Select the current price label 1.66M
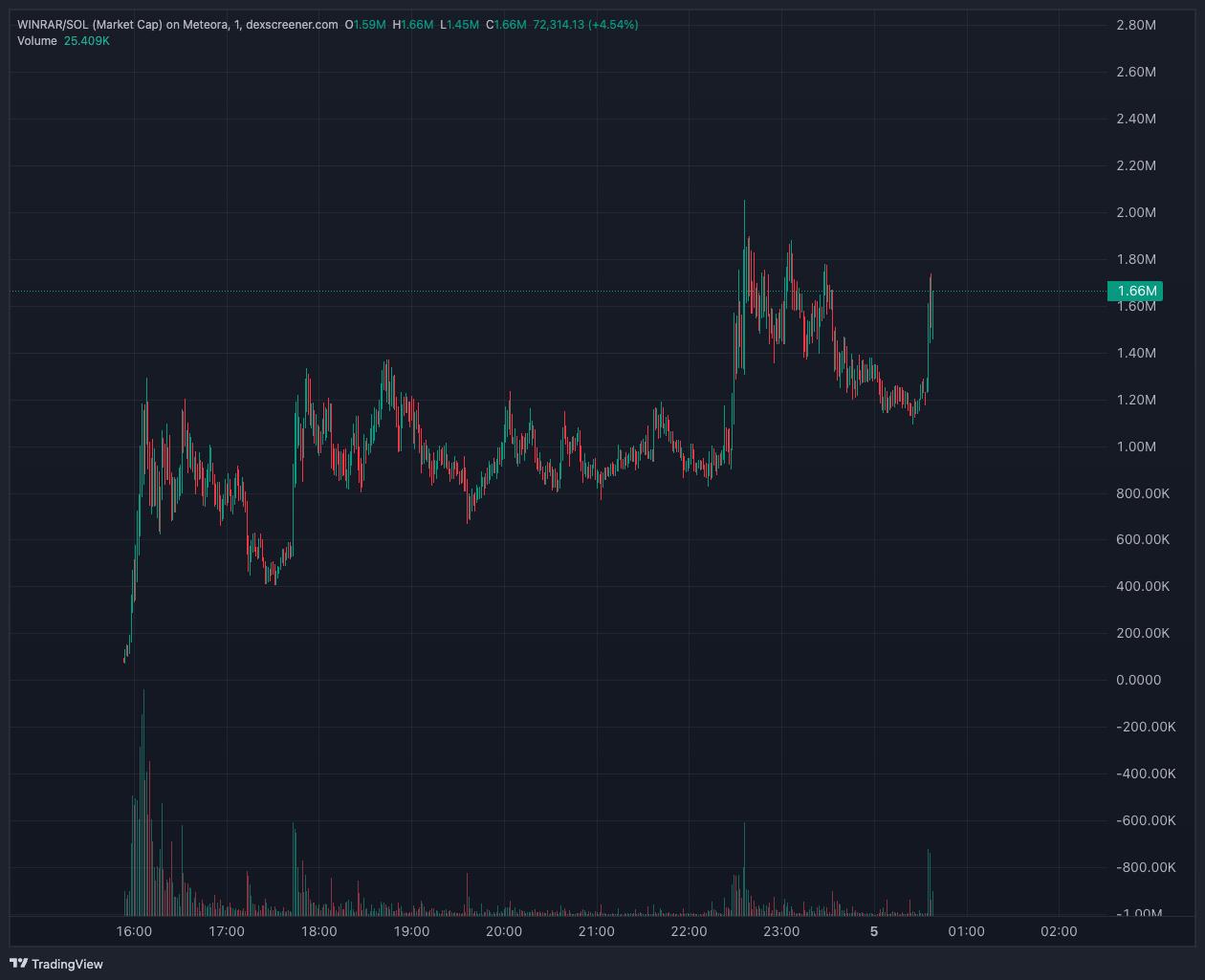 click(x=1135, y=291)
